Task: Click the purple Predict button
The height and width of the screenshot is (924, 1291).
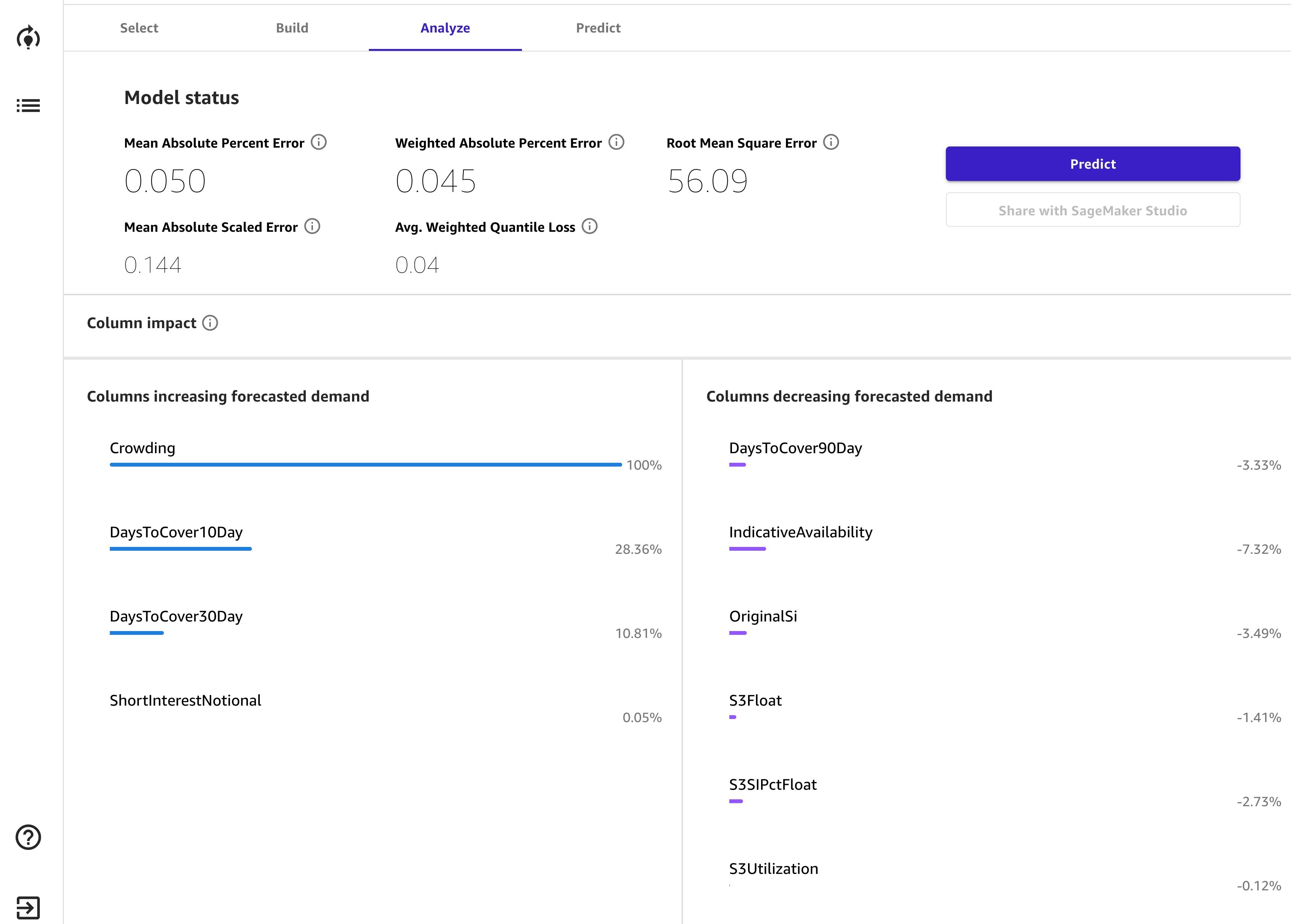Action: click(x=1093, y=164)
